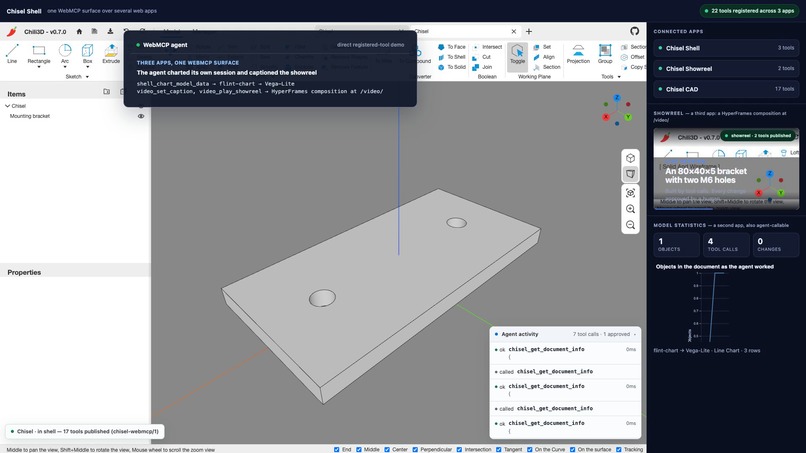Click the first chisel_get_document_info ok entry
This screenshot has width=806, height=453.
pyautogui.click(x=565, y=353)
